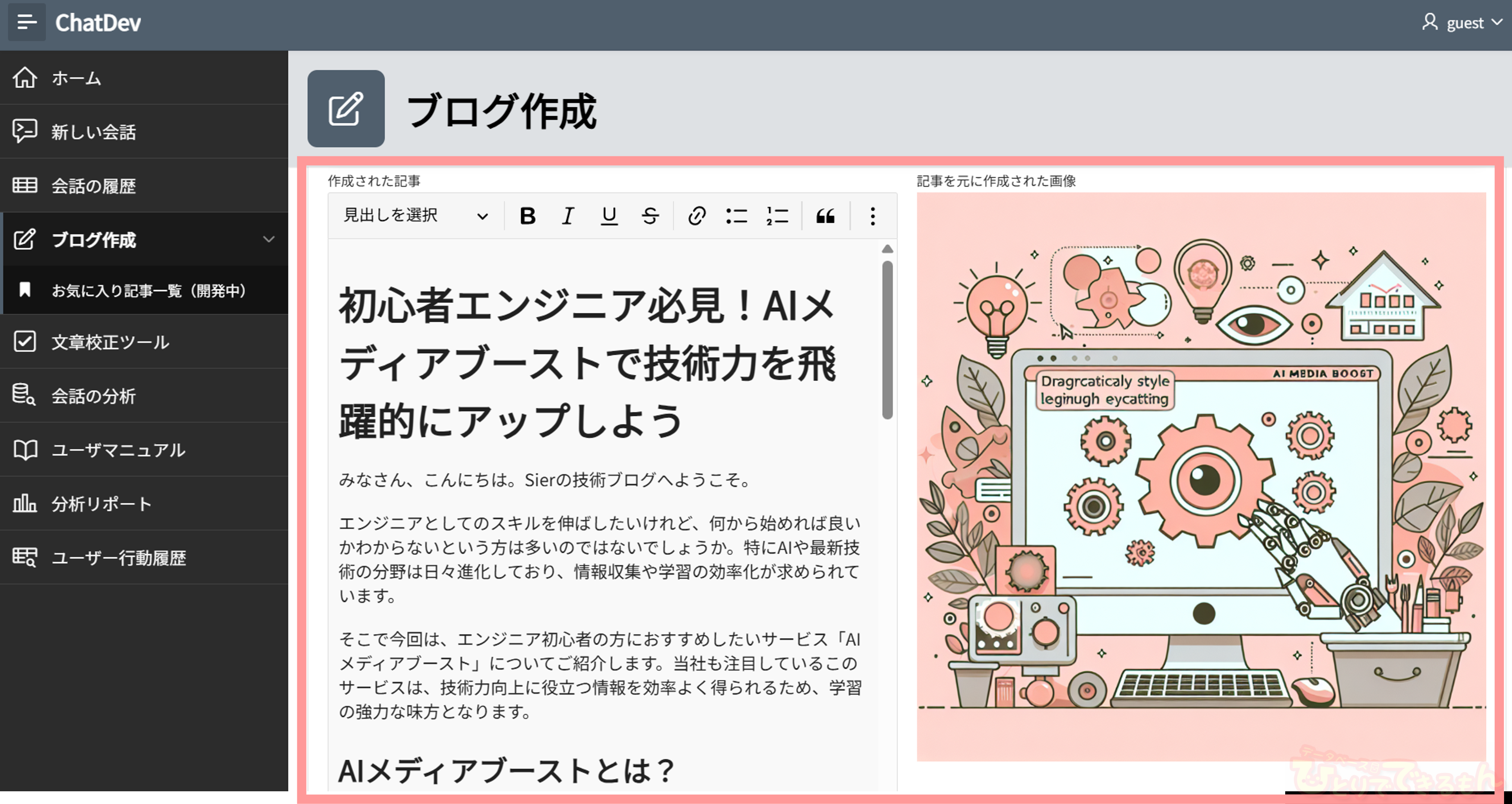Insert a block quote
Image resolution: width=1512 pixels, height=804 pixels.
[825, 216]
